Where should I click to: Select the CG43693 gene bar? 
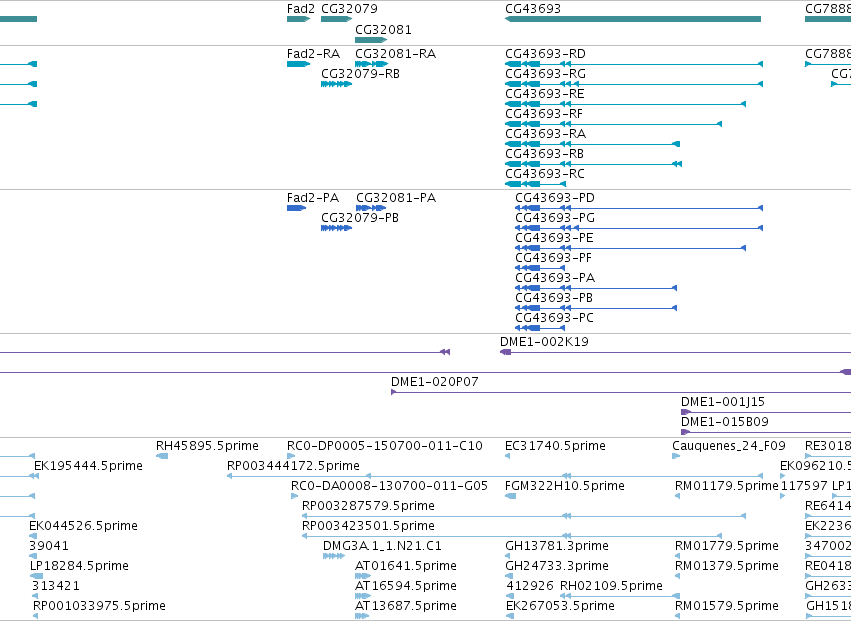[633, 19]
